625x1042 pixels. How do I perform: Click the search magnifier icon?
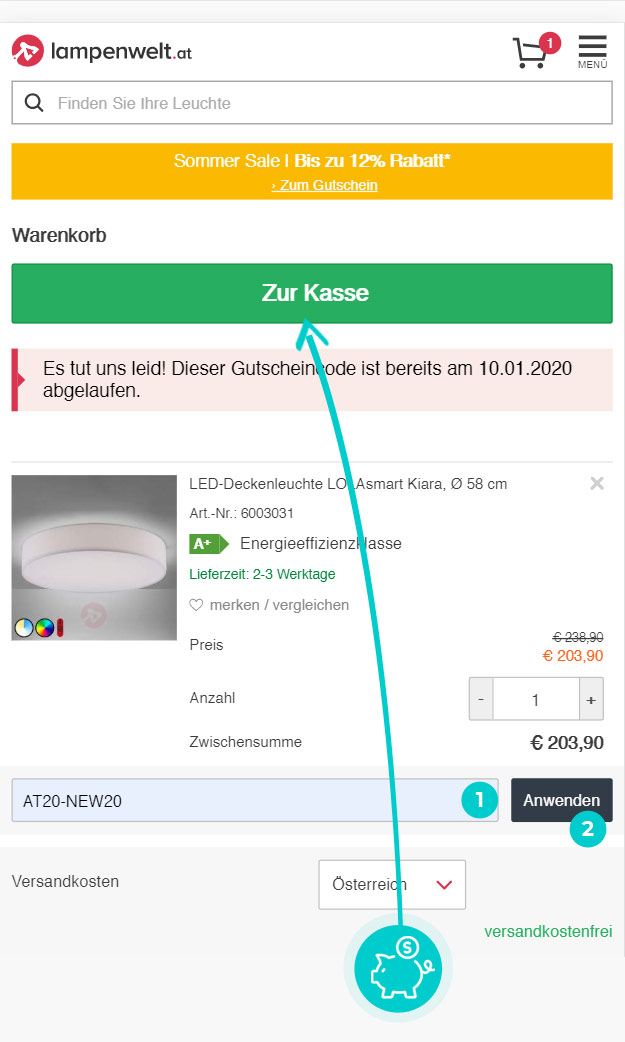tap(34, 103)
